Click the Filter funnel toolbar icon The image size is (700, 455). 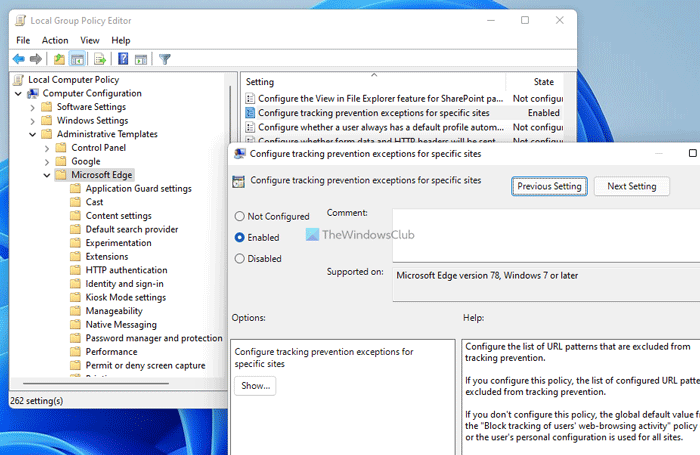(x=165, y=58)
